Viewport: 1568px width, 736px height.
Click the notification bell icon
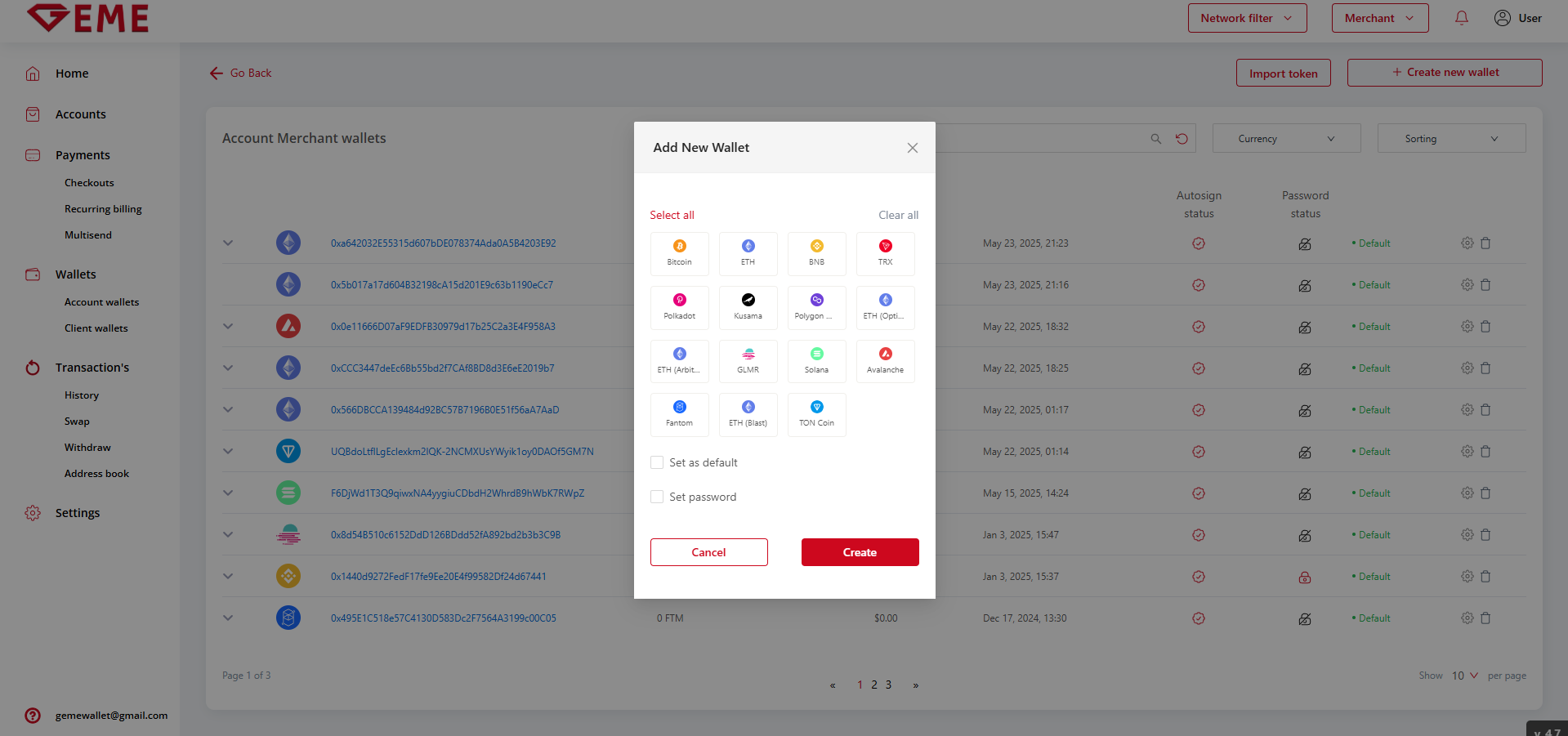(x=1461, y=18)
